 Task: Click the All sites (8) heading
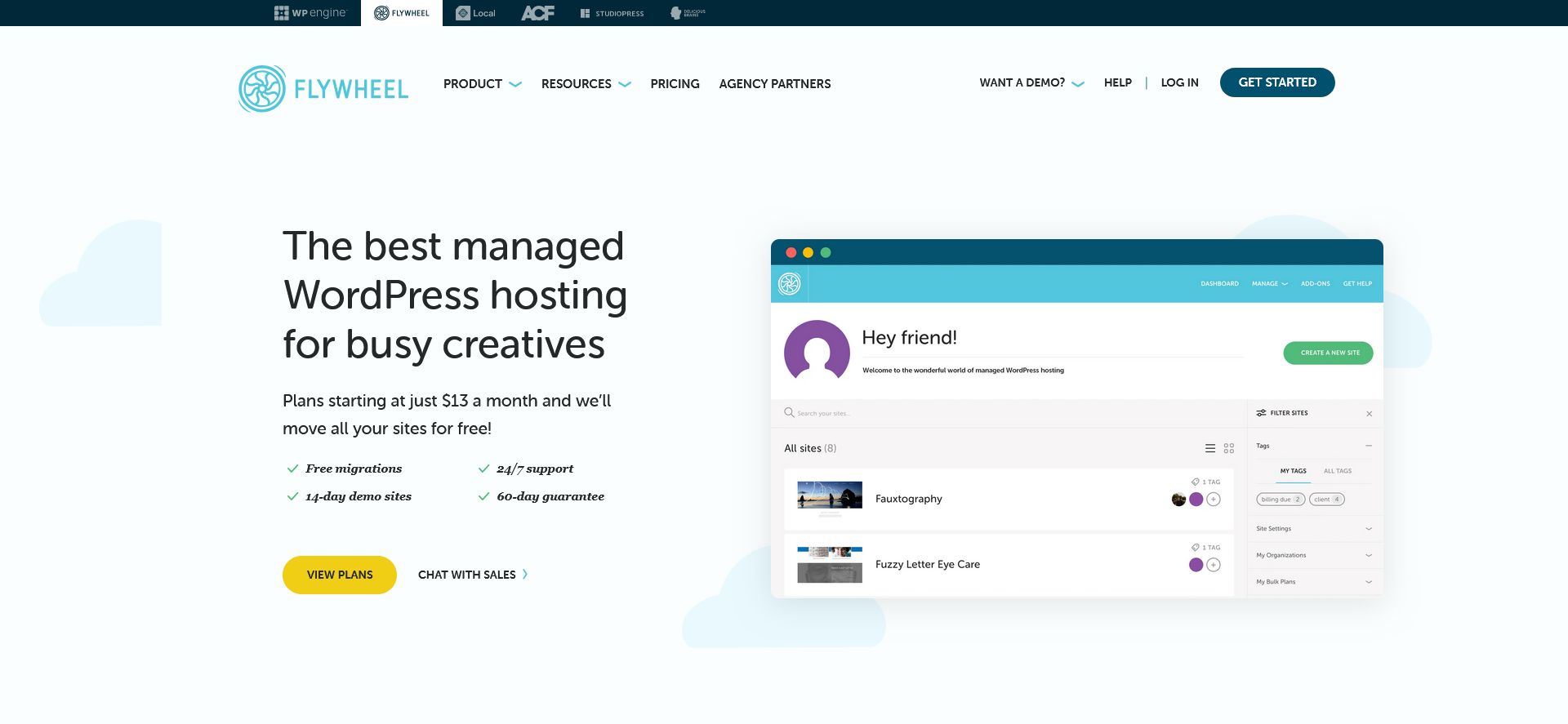[x=810, y=448]
